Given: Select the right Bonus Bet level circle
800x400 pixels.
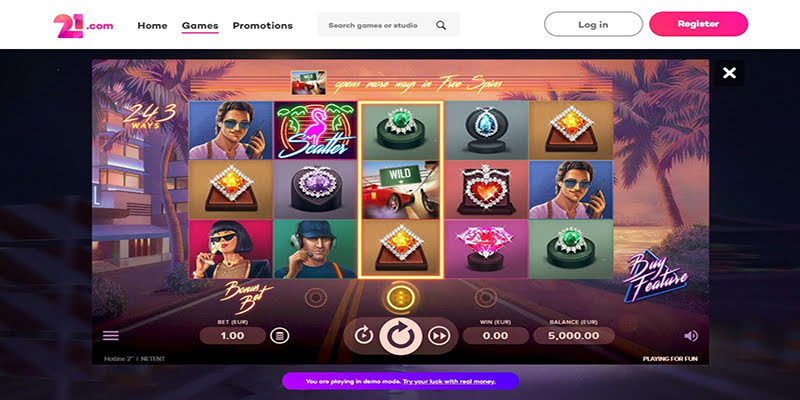Looking at the screenshot, I should 486,297.
